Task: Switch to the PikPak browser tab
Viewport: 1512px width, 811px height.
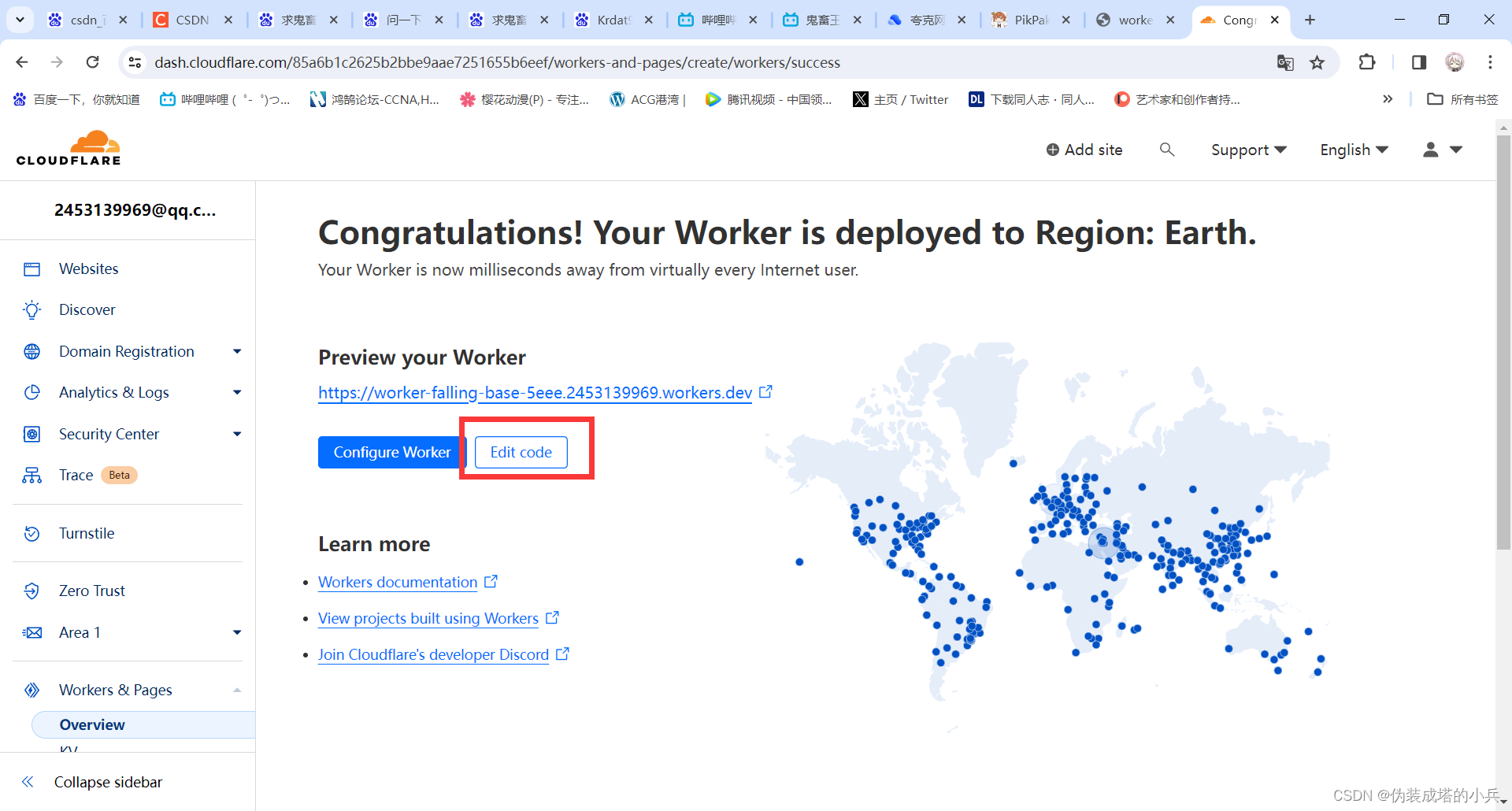Action: coord(1032,20)
